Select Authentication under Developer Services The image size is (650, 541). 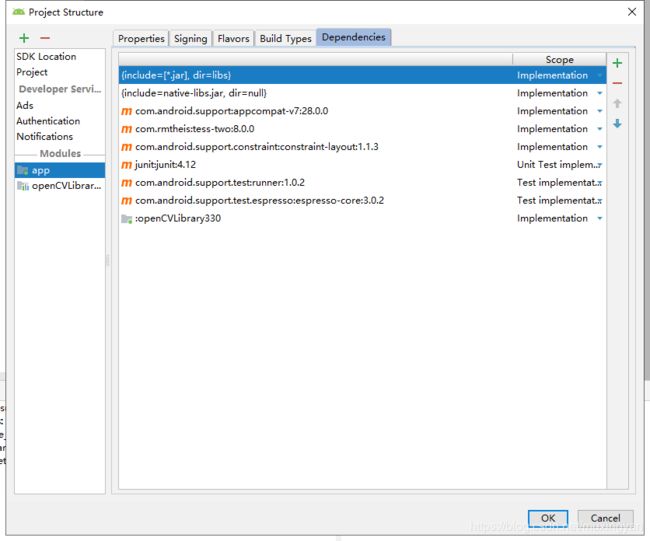click(x=60, y=121)
